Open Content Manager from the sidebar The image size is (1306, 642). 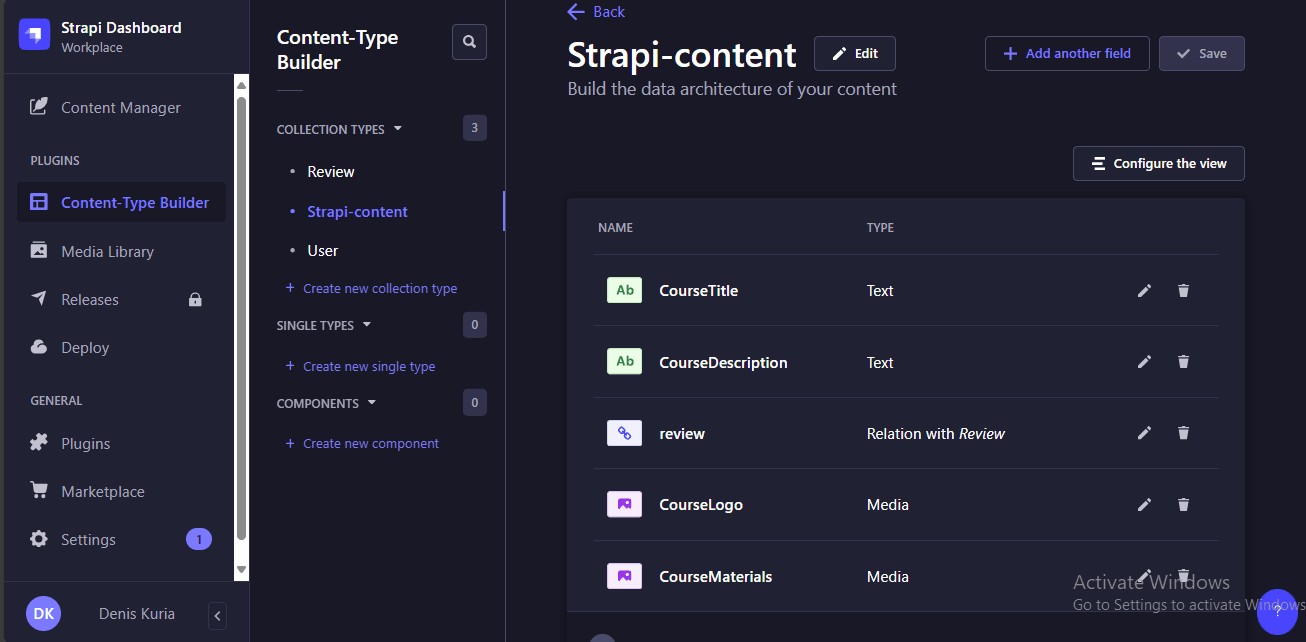coord(121,107)
